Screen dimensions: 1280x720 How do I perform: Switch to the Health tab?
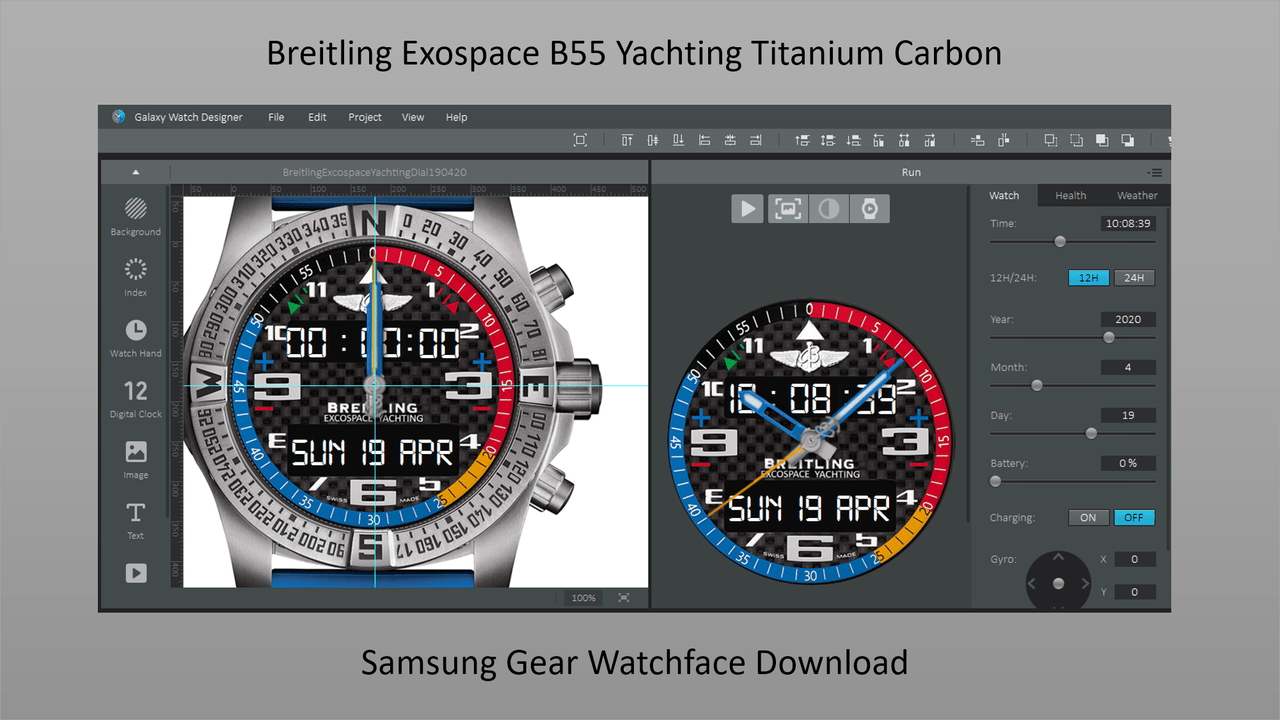1070,195
